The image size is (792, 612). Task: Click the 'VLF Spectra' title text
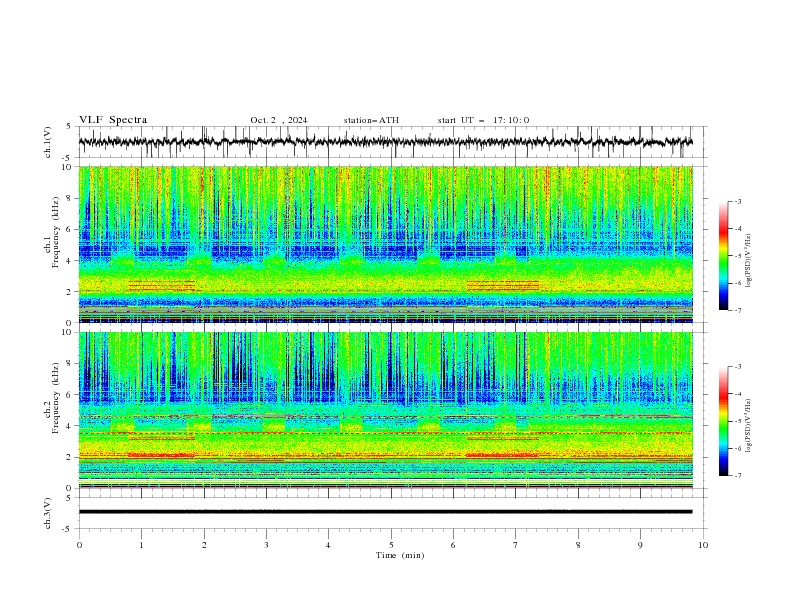coord(113,120)
